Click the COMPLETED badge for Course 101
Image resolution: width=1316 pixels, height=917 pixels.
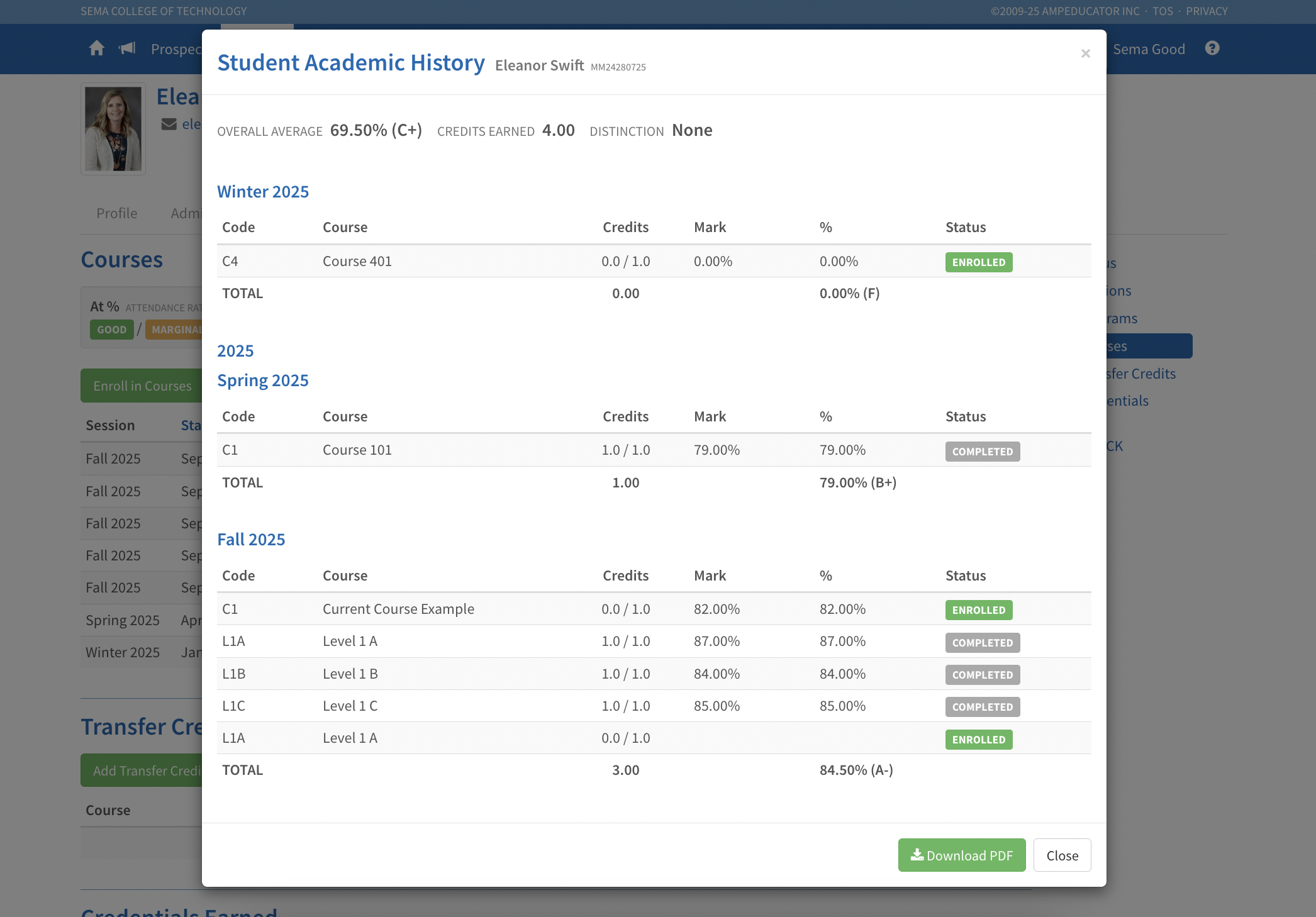(x=982, y=452)
